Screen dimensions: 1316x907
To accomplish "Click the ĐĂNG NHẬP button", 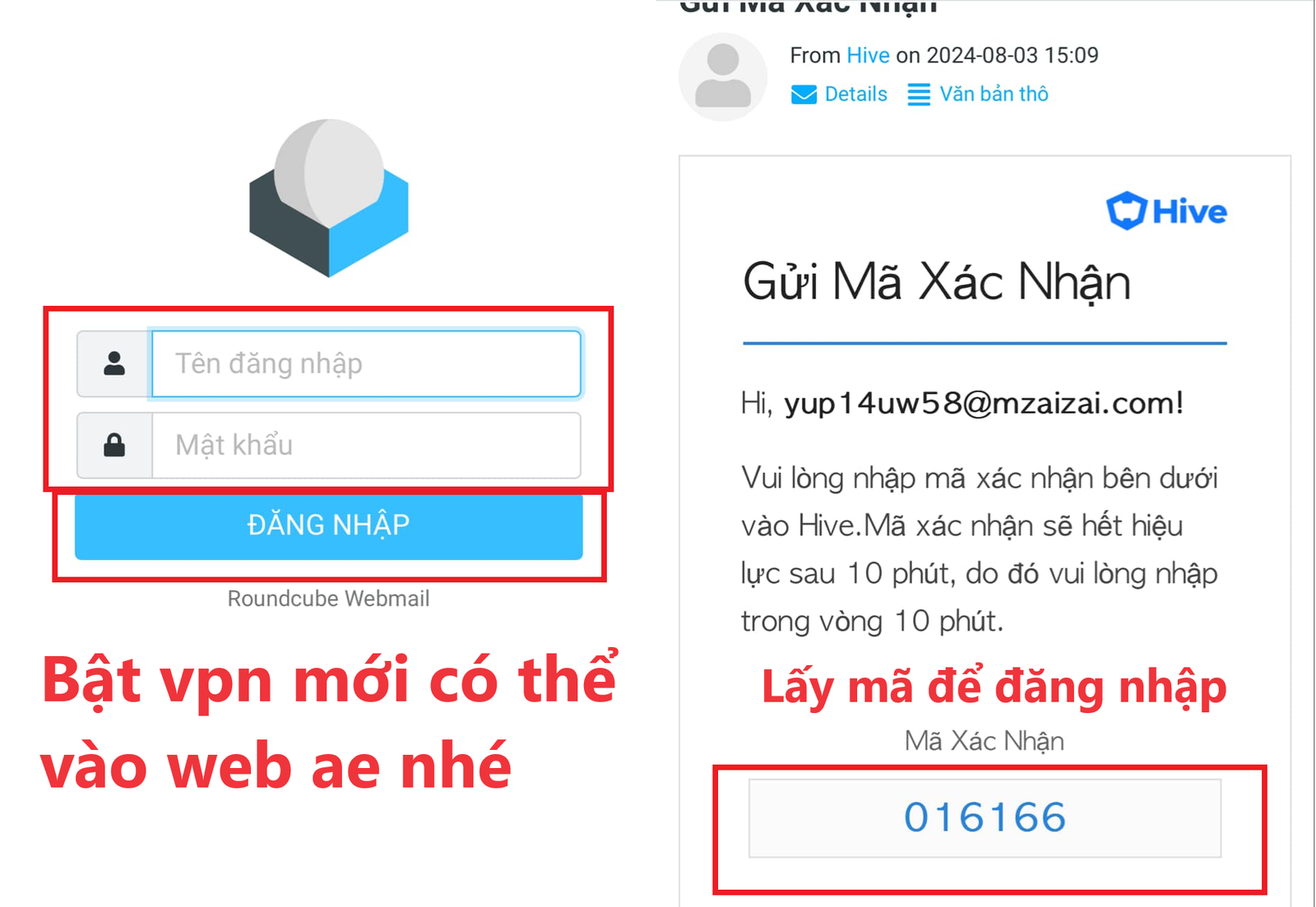I will [329, 525].
